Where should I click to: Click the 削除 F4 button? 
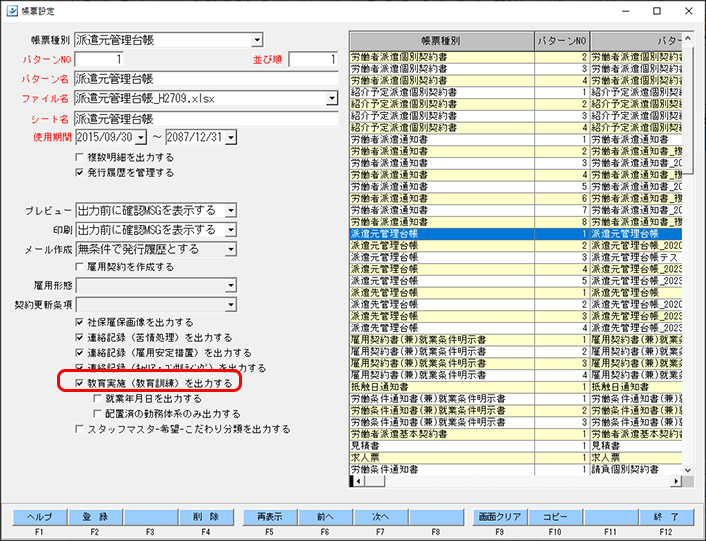click(206, 517)
